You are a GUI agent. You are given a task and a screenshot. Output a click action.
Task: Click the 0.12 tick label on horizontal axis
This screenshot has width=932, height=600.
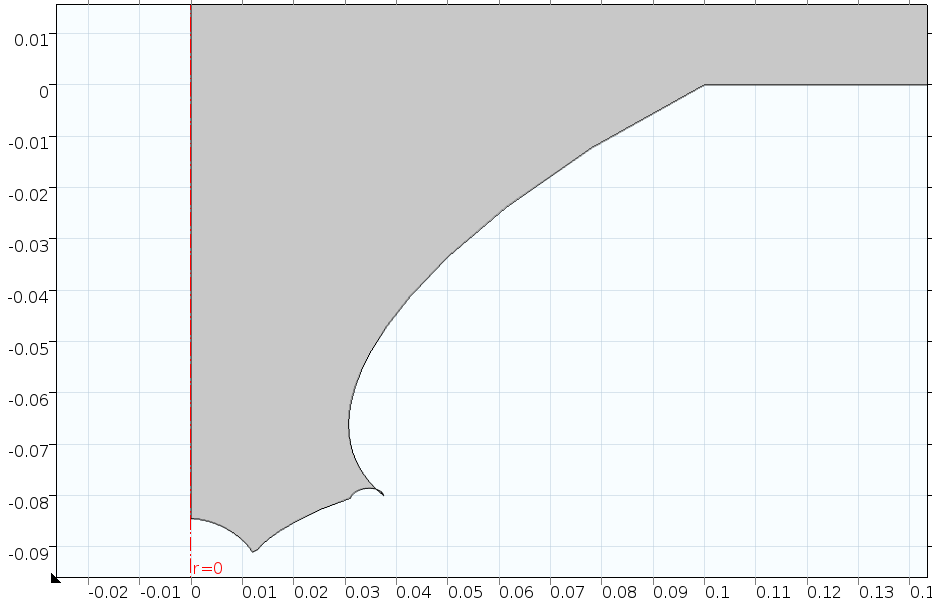824,592
